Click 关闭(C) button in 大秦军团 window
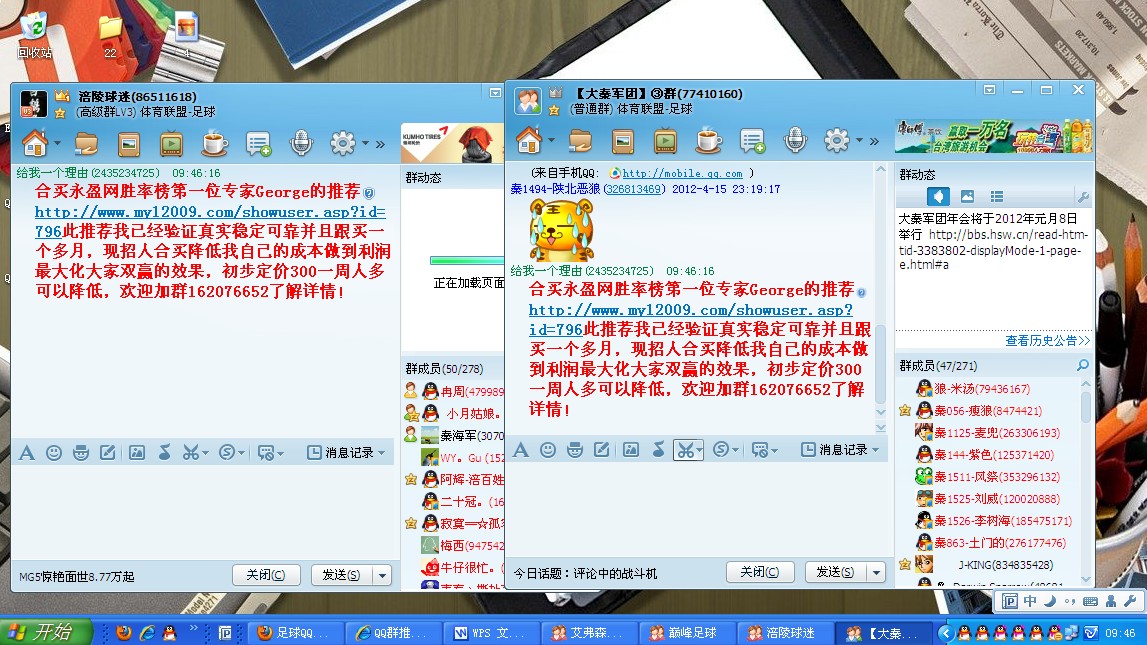Image resolution: width=1147 pixels, height=645 pixels. click(760, 572)
